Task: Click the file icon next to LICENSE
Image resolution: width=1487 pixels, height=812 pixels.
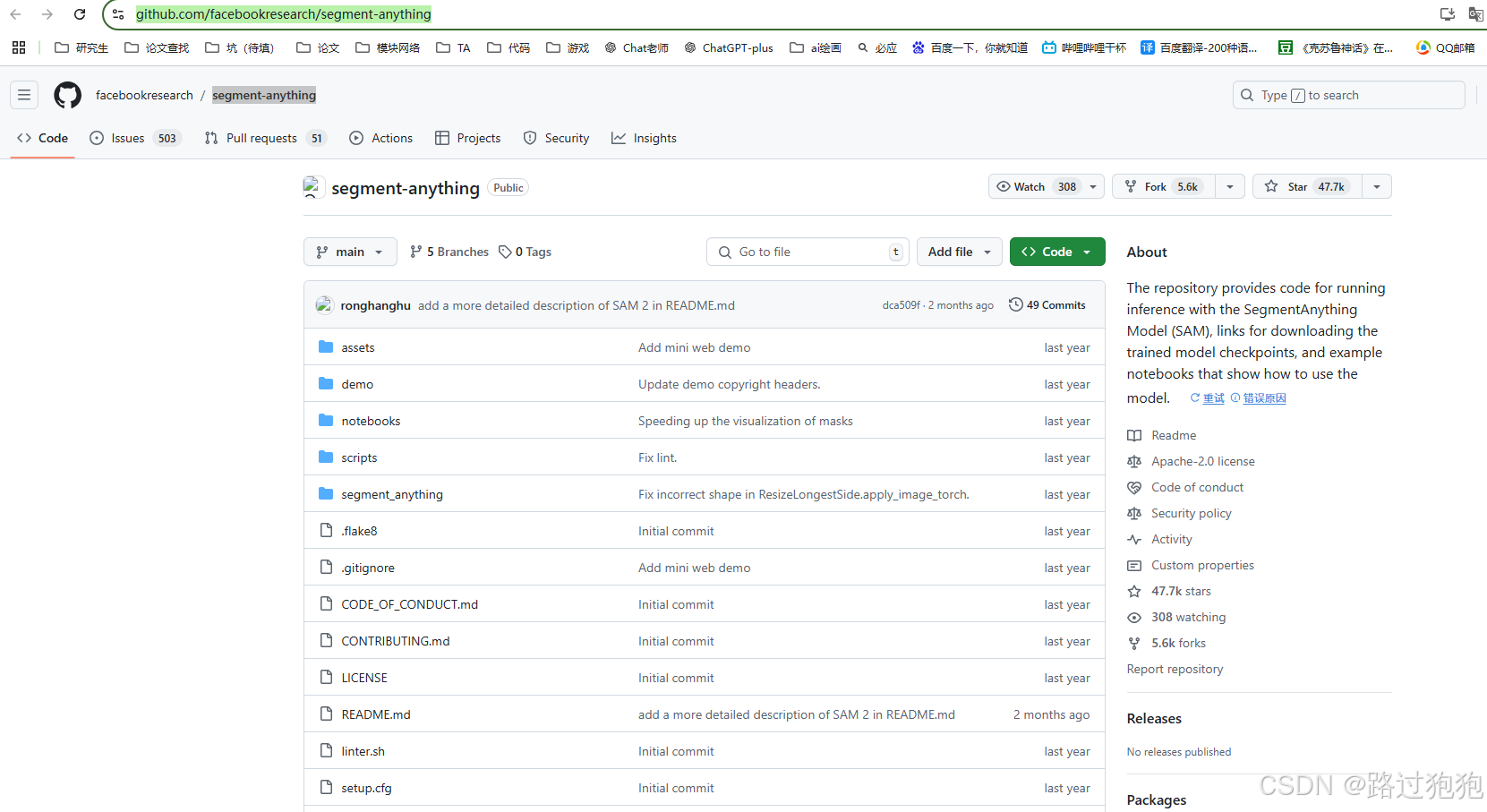Action: (x=326, y=678)
